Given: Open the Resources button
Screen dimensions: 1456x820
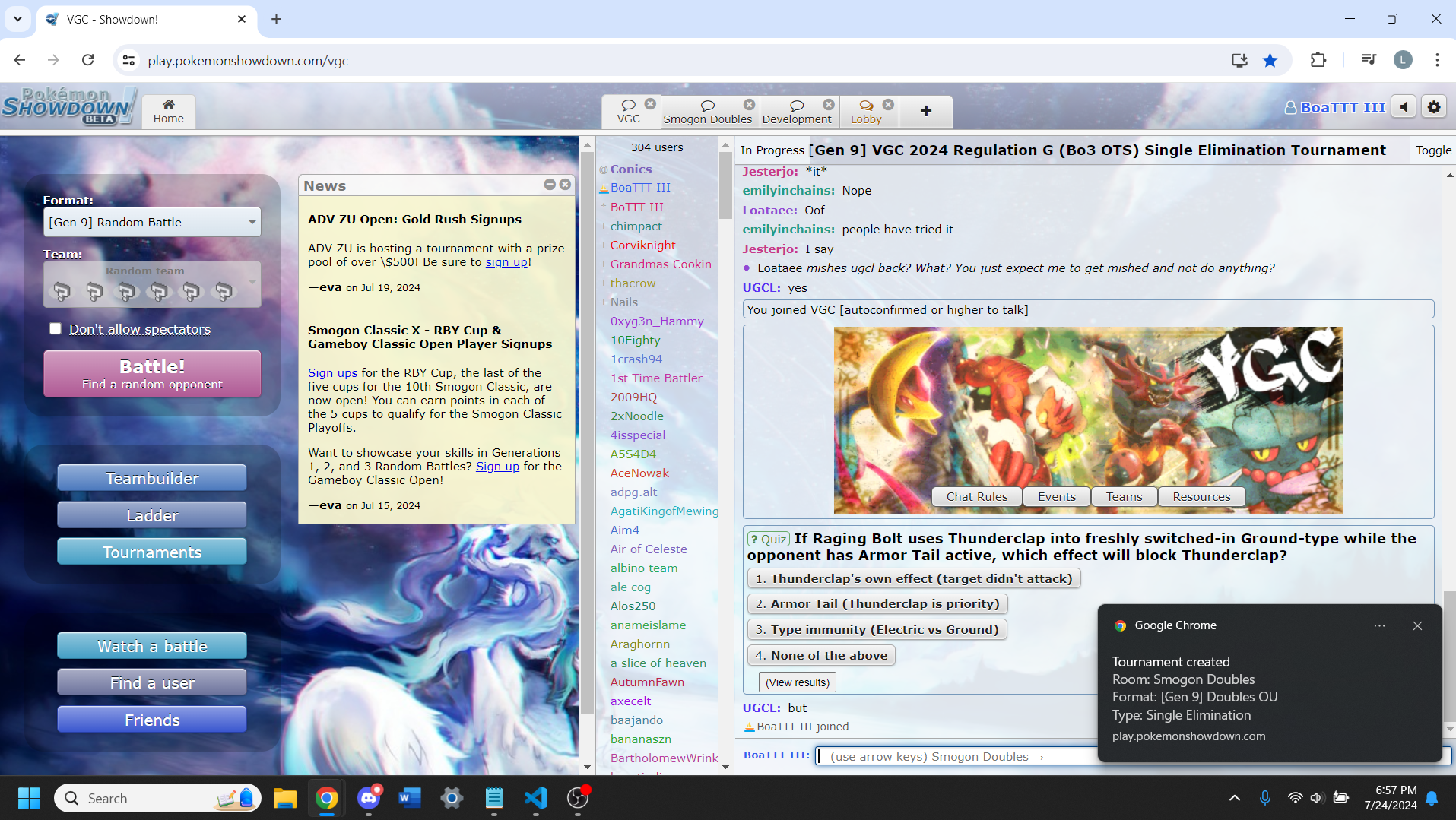Looking at the screenshot, I should [1201, 496].
